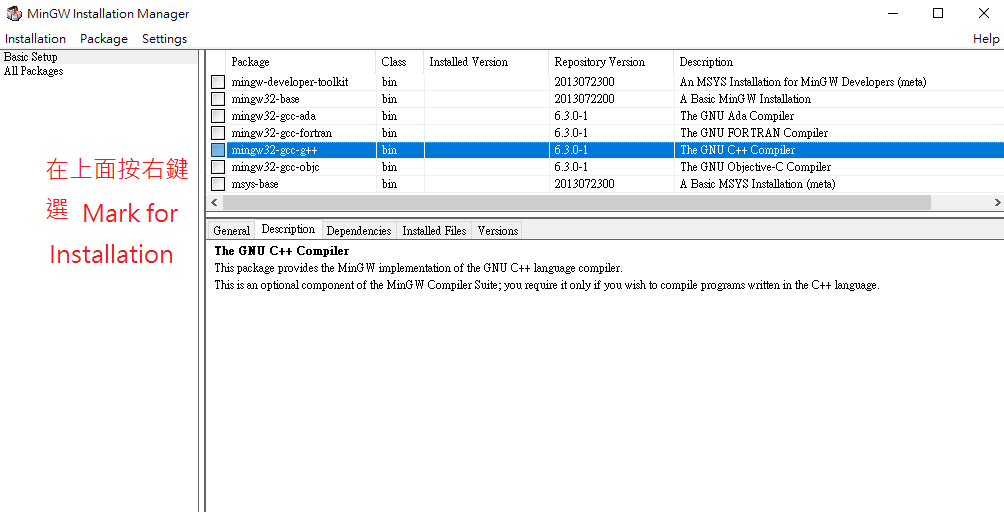Select the mingw32-base package name
The image size is (1004, 512).
tap(266, 99)
